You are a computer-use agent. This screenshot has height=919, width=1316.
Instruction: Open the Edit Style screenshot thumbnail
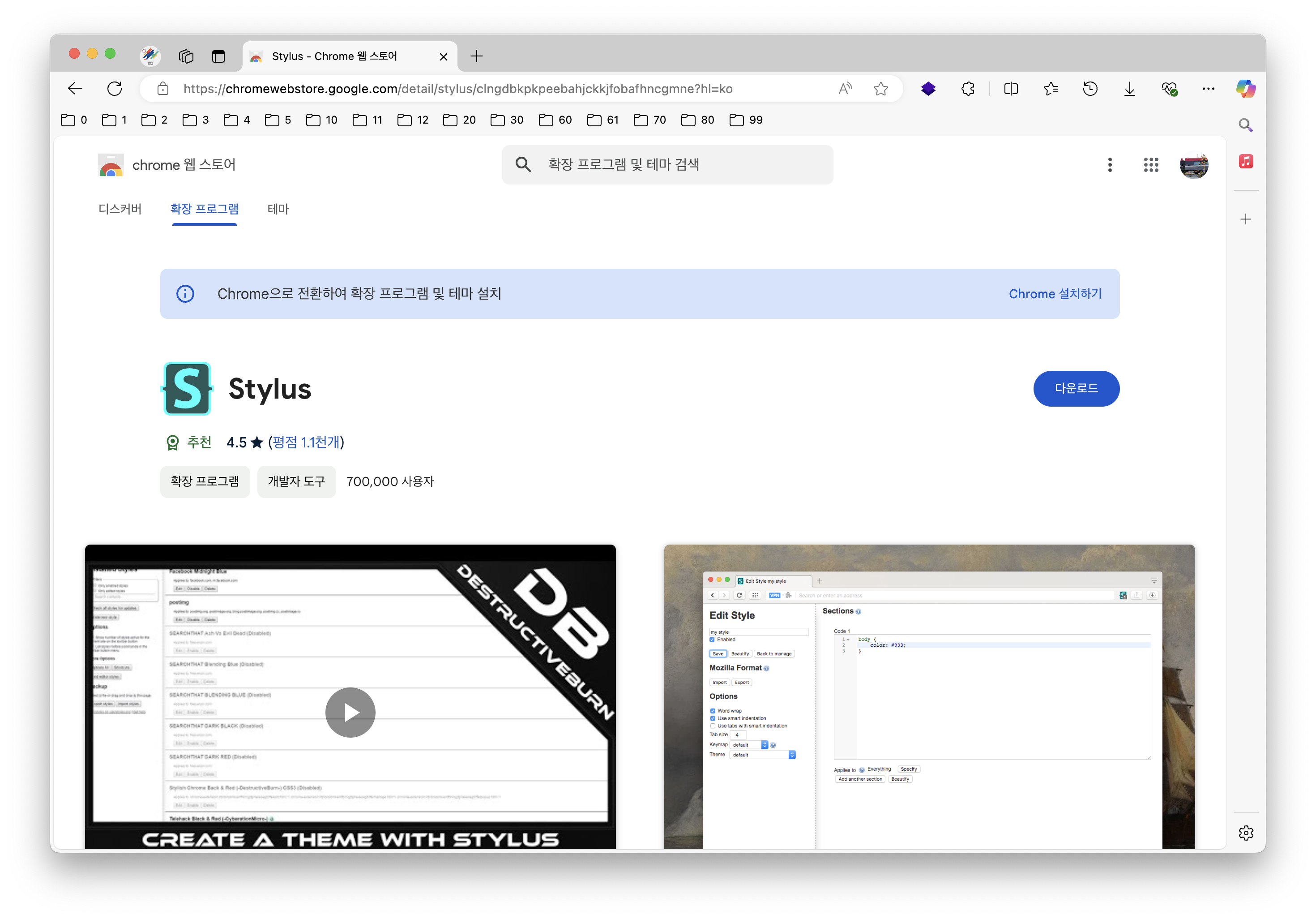click(929, 696)
